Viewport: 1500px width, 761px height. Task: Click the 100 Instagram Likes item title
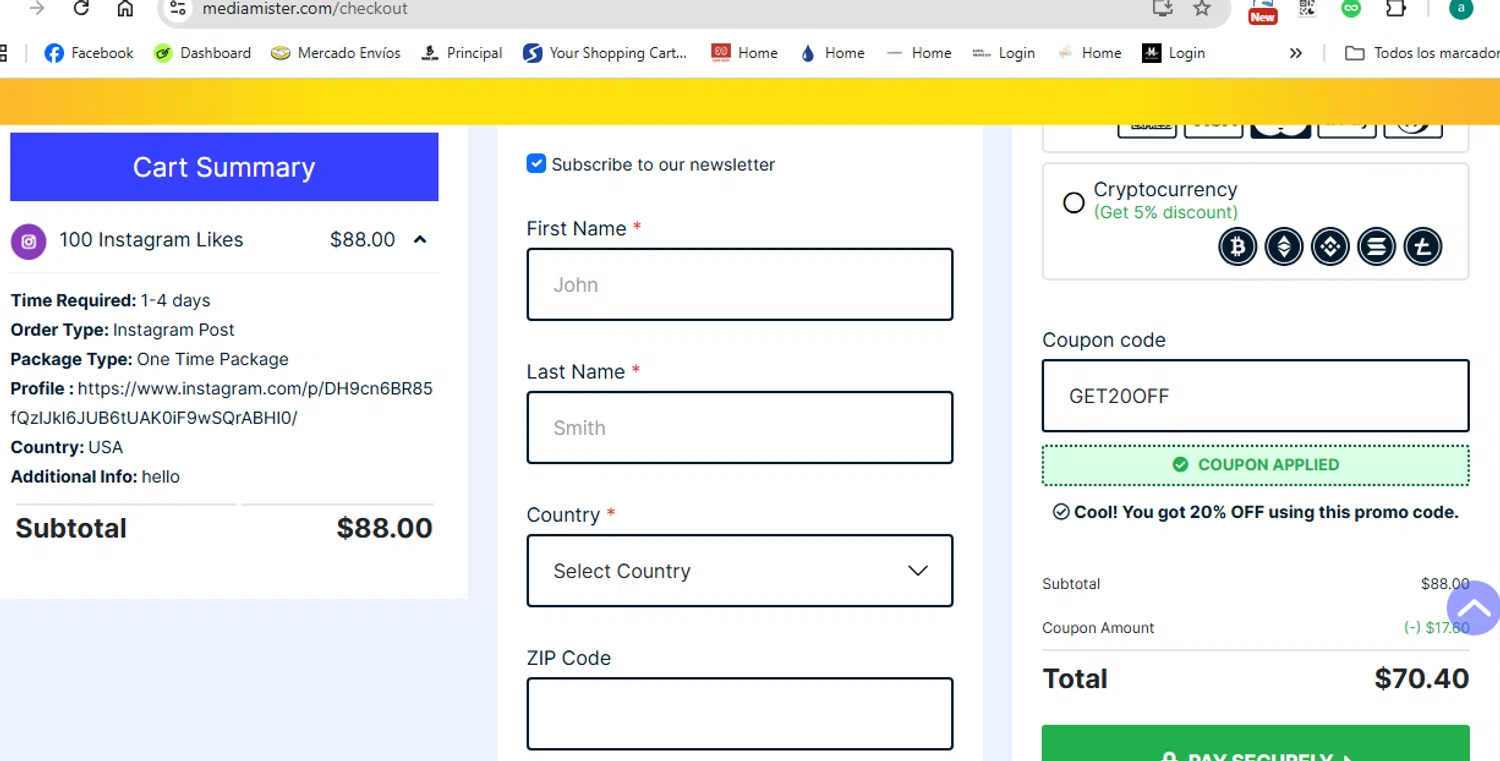tap(151, 239)
